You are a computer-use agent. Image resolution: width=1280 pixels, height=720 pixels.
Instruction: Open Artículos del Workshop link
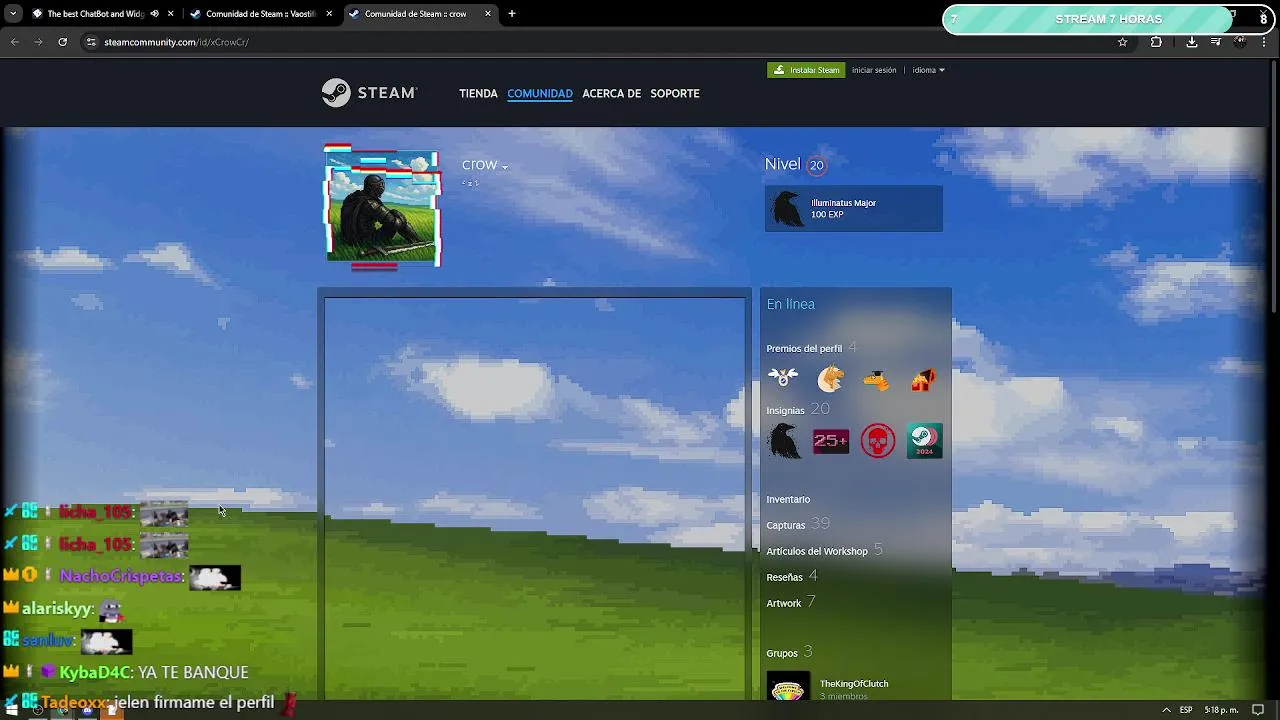pyautogui.click(x=817, y=551)
